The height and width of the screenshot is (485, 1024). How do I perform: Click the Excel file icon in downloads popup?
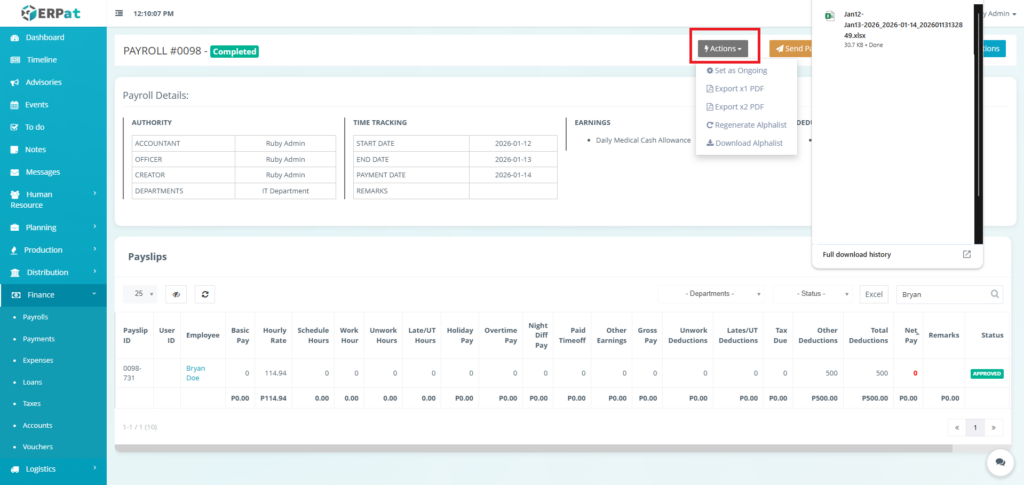click(x=829, y=16)
